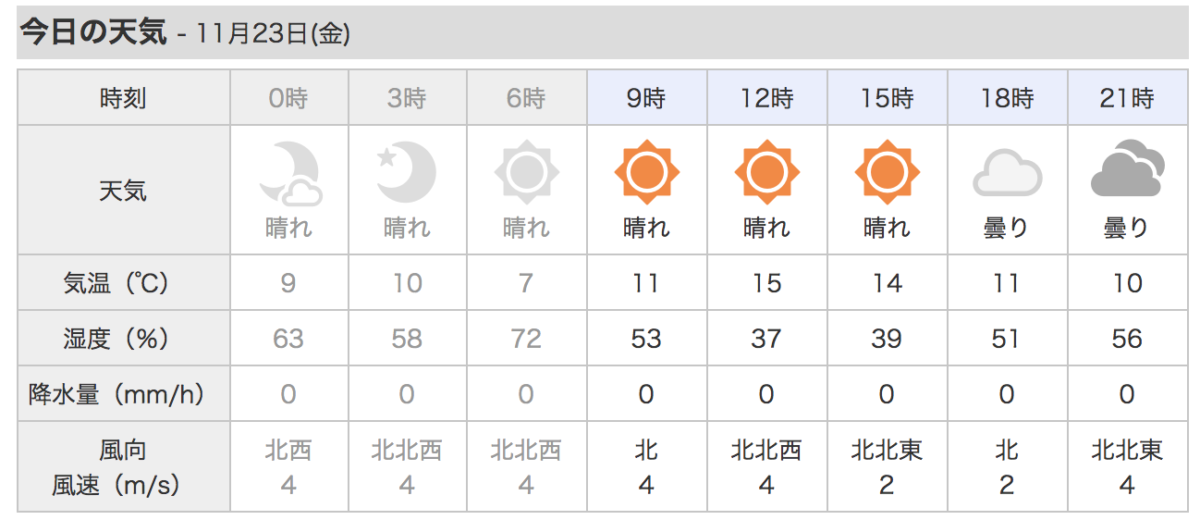The width and height of the screenshot is (1200, 520).
Task: Click the 今日の天気 heading
Action: [93, 32]
